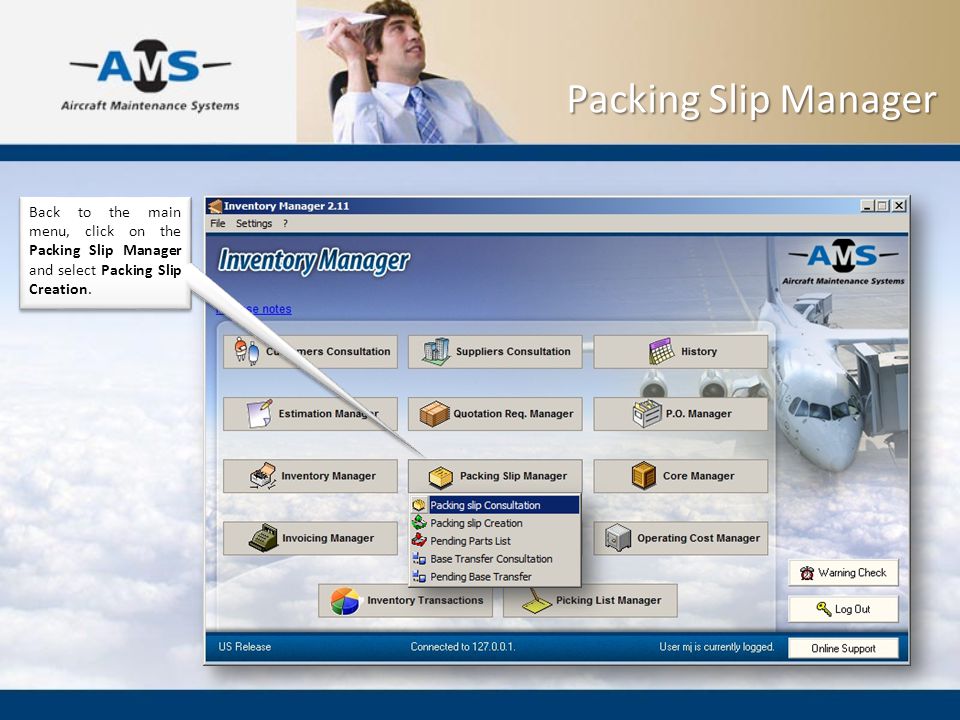Screen dimensions: 960x720
Task: Click the Log Out button
Action: (x=843, y=609)
